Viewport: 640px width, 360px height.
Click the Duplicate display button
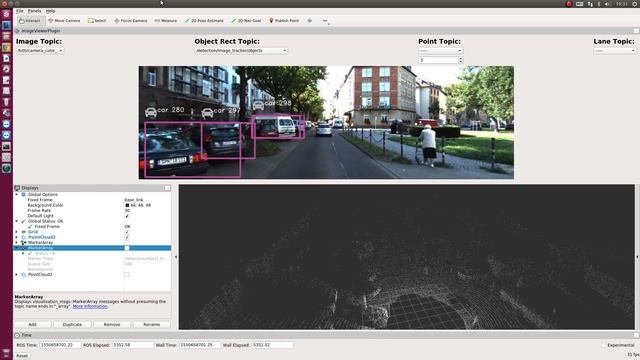tap(72, 324)
